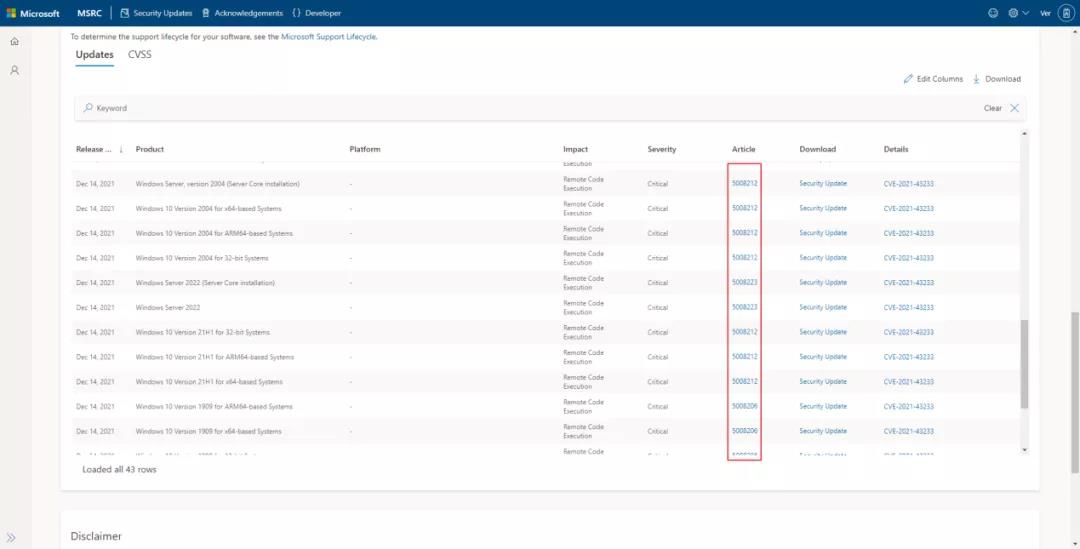Click the Details column header

(x=895, y=149)
